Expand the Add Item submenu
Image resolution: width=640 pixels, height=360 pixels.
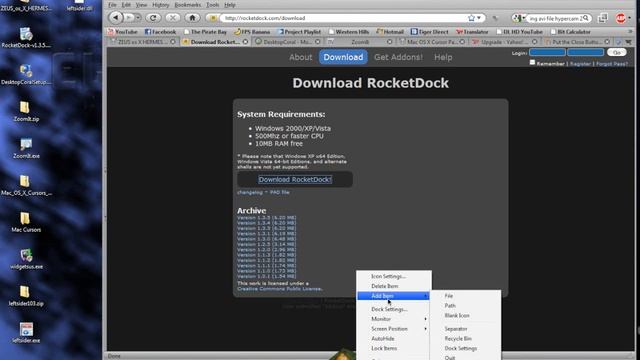[393, 296]
